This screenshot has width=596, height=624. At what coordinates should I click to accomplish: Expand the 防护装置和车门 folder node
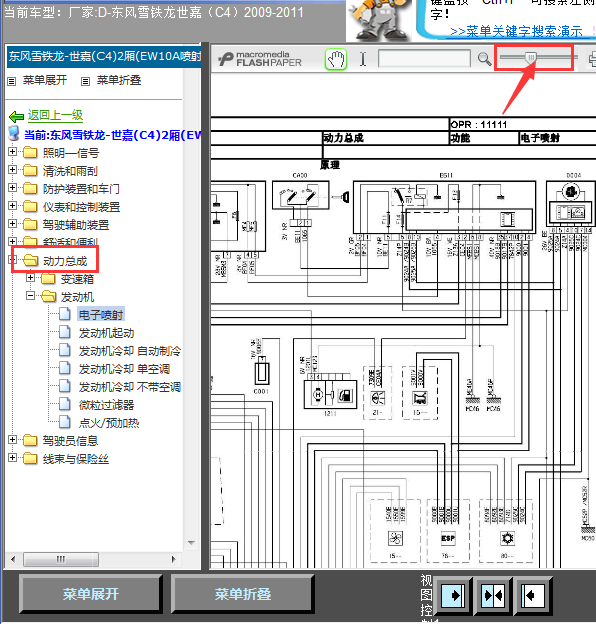tap(12, 188)
